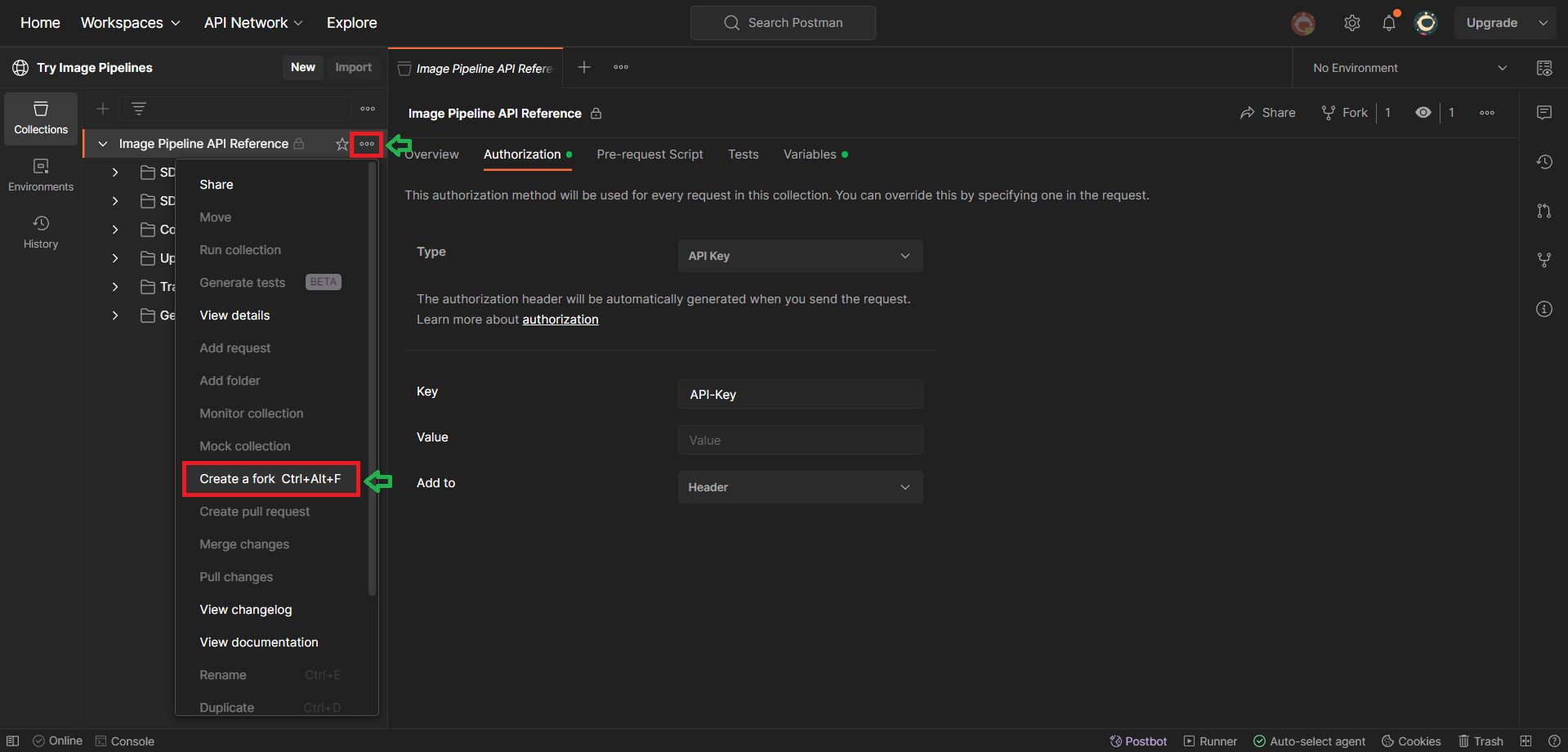This screenshot has width=1568, height=752.
Task: Toggle watch collection eye icon
Action: [x=1423, y=113]
